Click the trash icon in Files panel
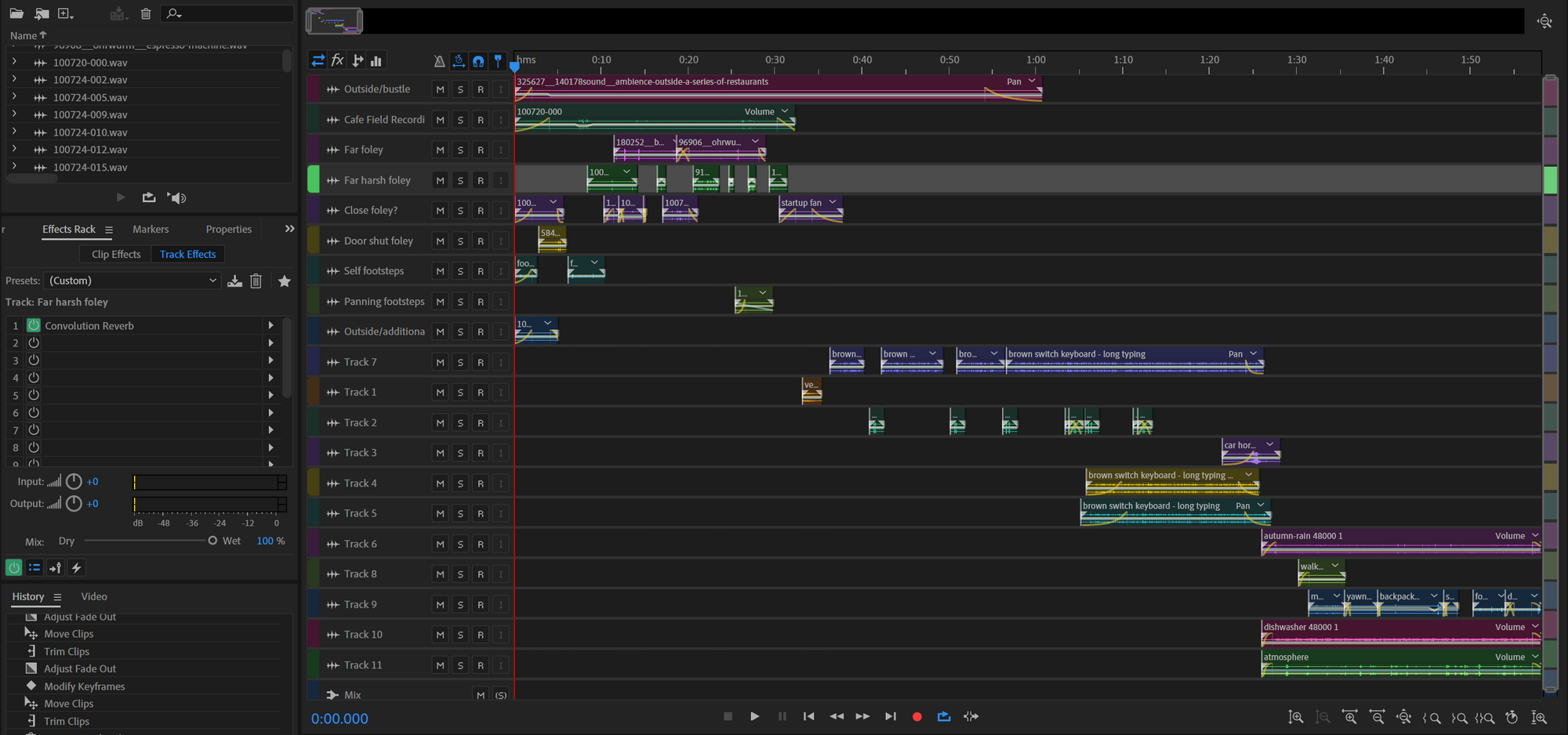This screenshot has width=1568, height=735. tap(146, 13)
